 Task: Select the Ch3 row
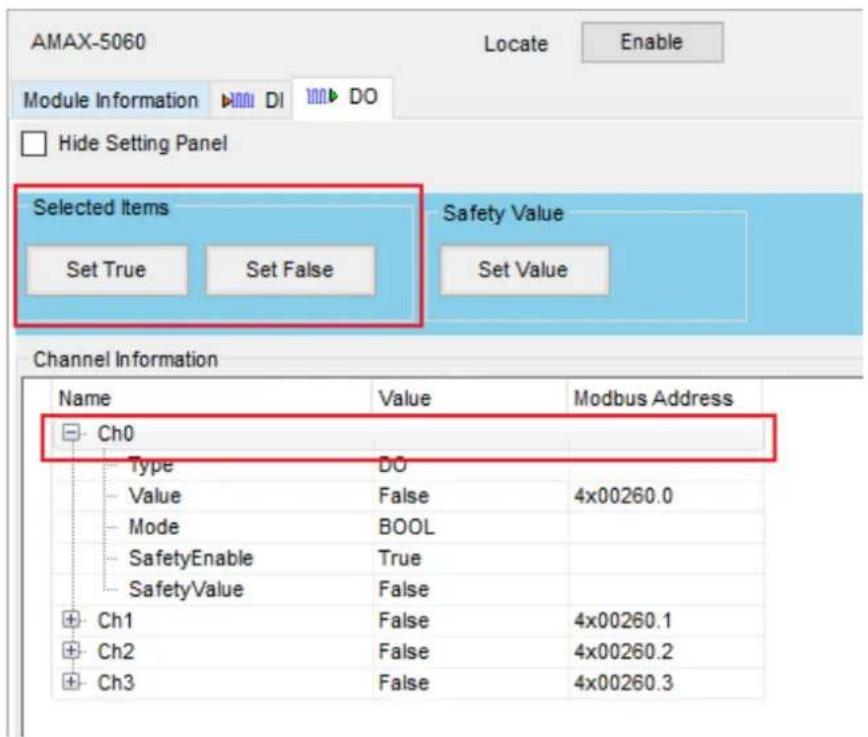tap(408, 682)
